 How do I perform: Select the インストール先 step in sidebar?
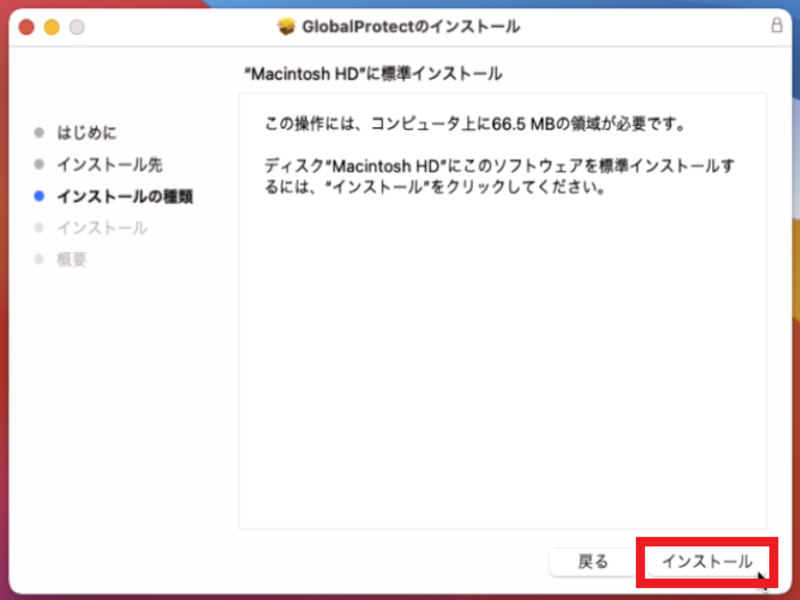coord(110,164)
